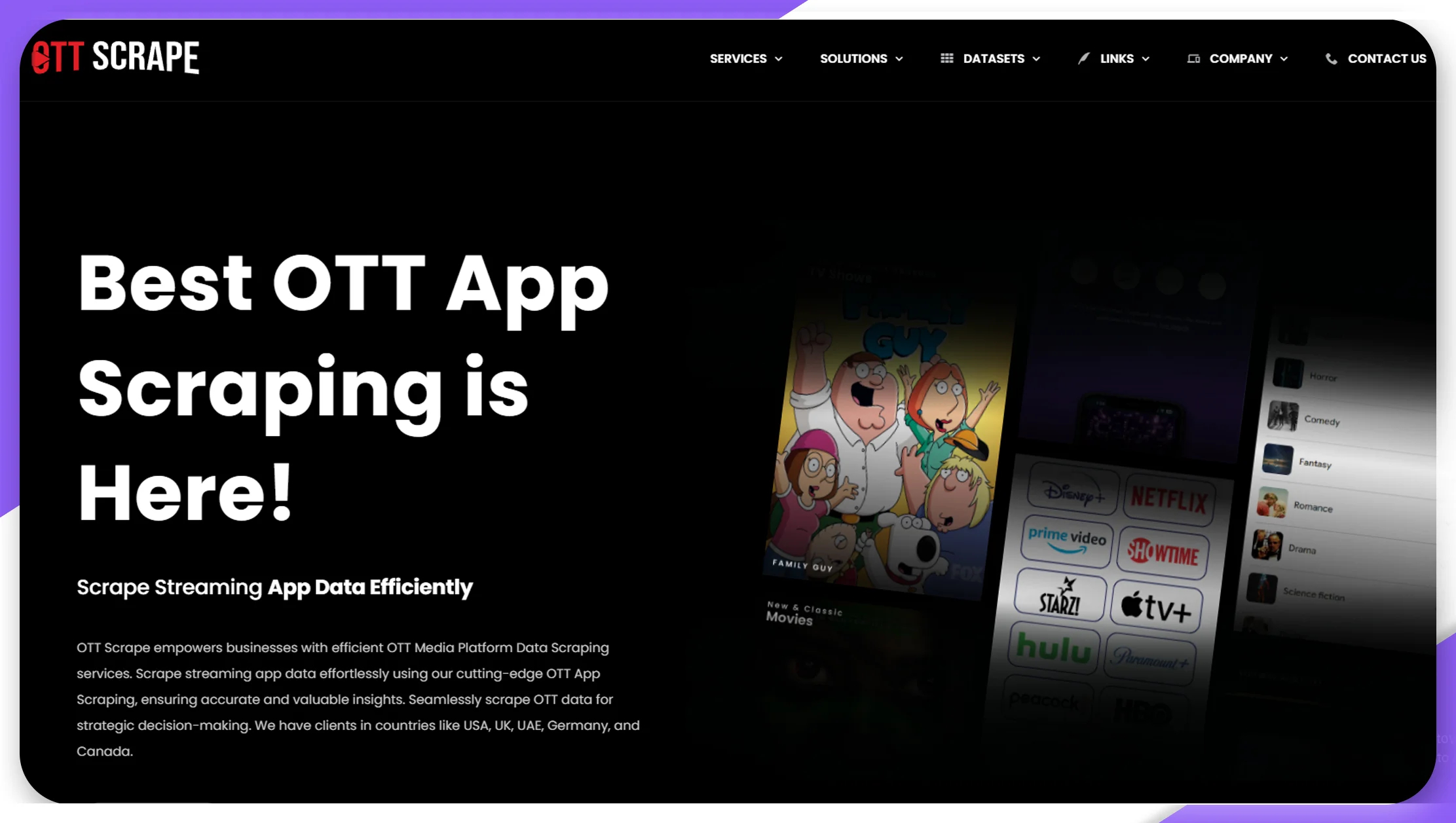Image resolution: width=1456 pixels, height=823 pixels.
Task: Click the Netflix logo tile
Action: (x=1169, y=500)
